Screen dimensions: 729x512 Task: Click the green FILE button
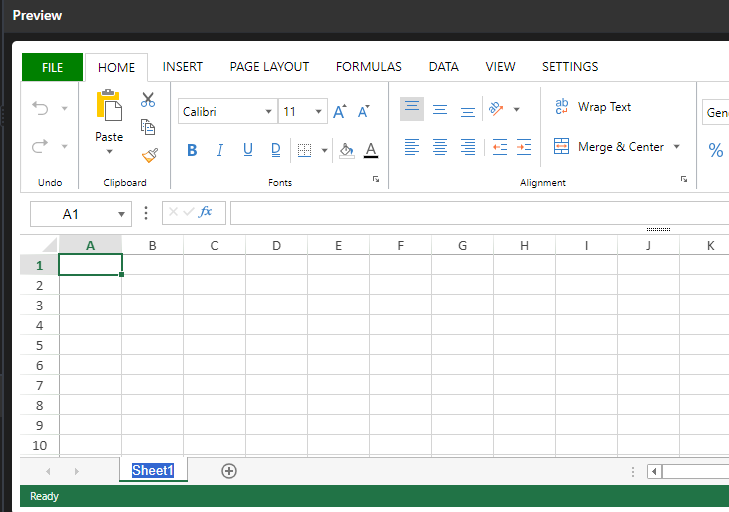[x=52, y=68]
